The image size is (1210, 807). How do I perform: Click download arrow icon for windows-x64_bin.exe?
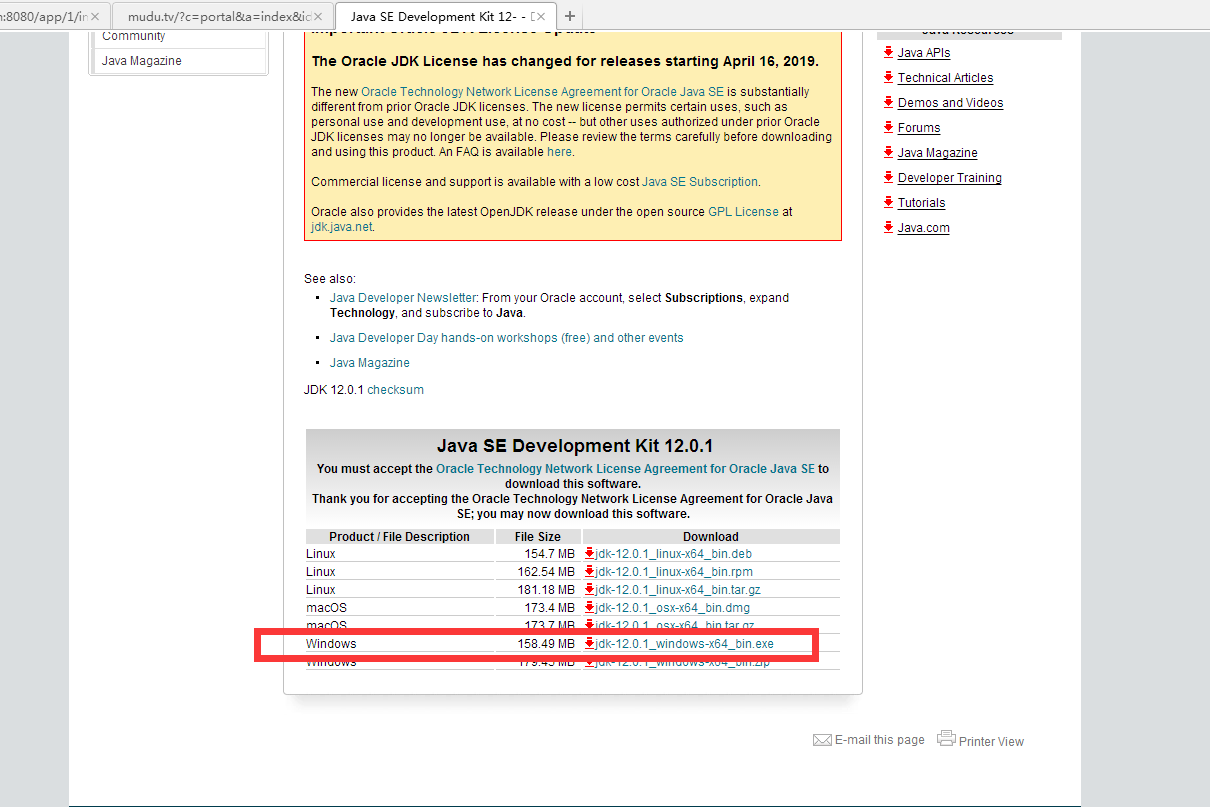click(590, 643)
